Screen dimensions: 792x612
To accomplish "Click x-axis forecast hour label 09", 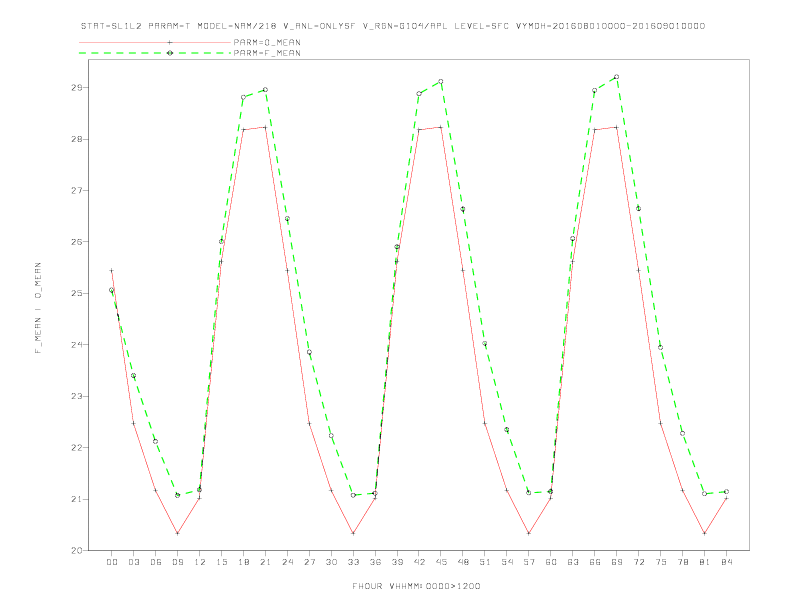I will click(177, 562).
